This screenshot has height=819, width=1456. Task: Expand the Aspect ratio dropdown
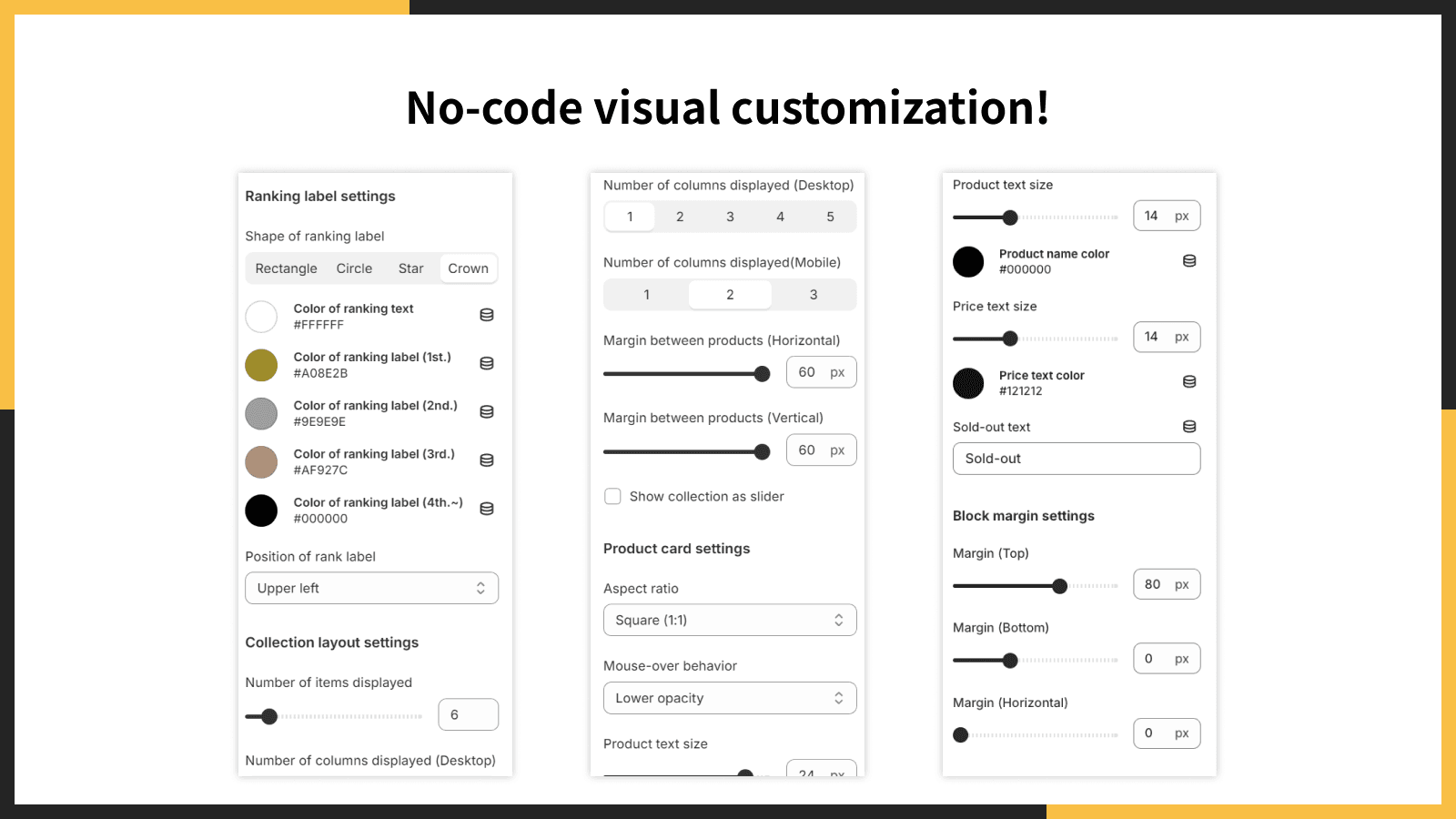(x=730, y=621)
